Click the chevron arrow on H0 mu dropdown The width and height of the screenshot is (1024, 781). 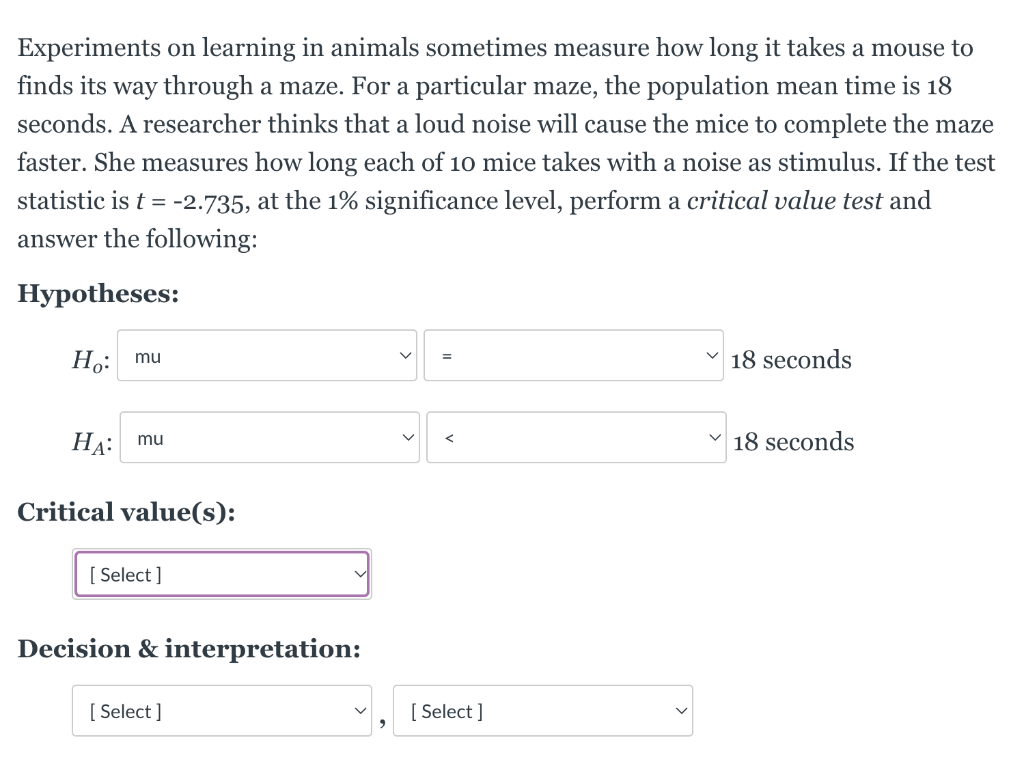click(x=404, y=356)
